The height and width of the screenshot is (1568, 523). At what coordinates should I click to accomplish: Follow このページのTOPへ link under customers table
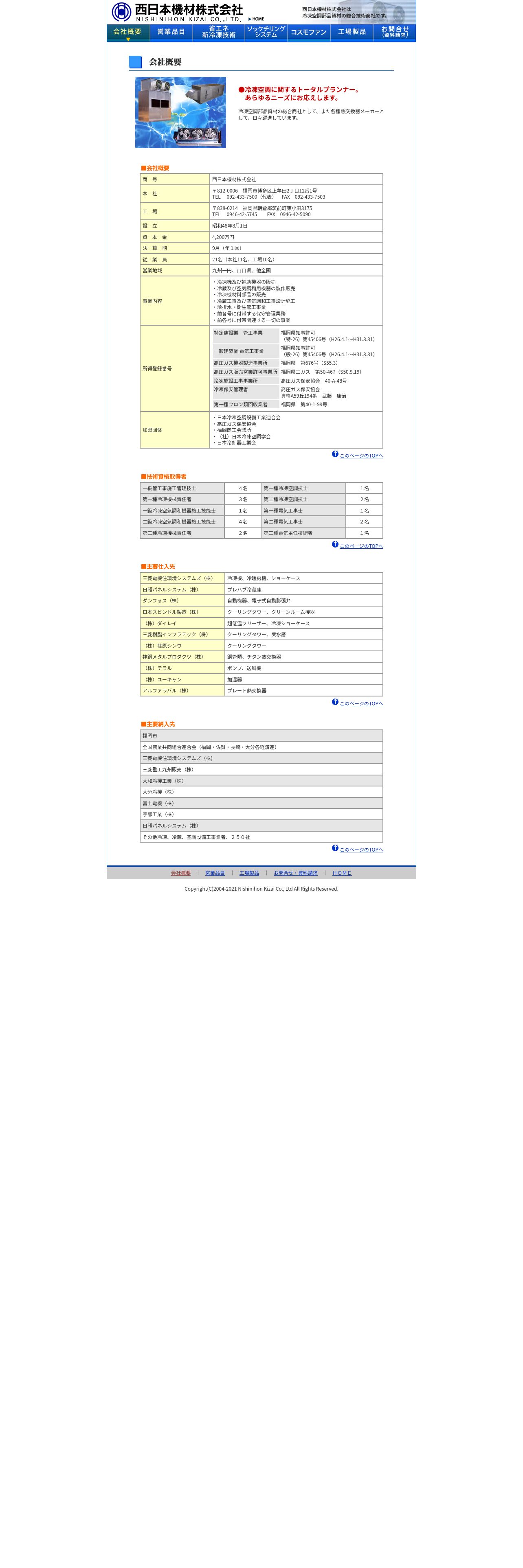click(361, 850)
